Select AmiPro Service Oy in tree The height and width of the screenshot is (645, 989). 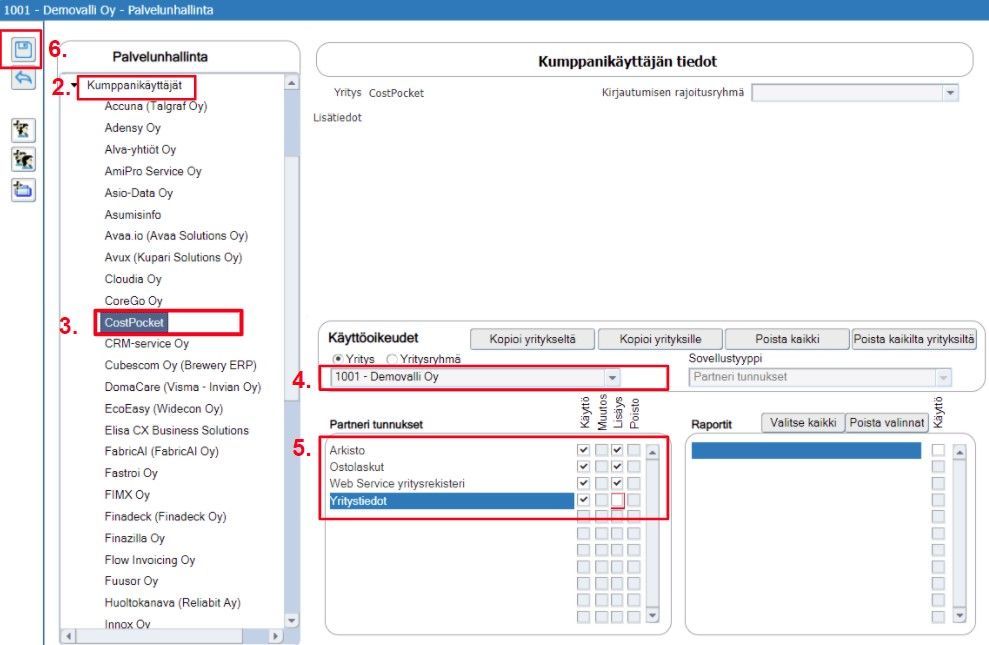pyautogui.click(x=153, y=171)
